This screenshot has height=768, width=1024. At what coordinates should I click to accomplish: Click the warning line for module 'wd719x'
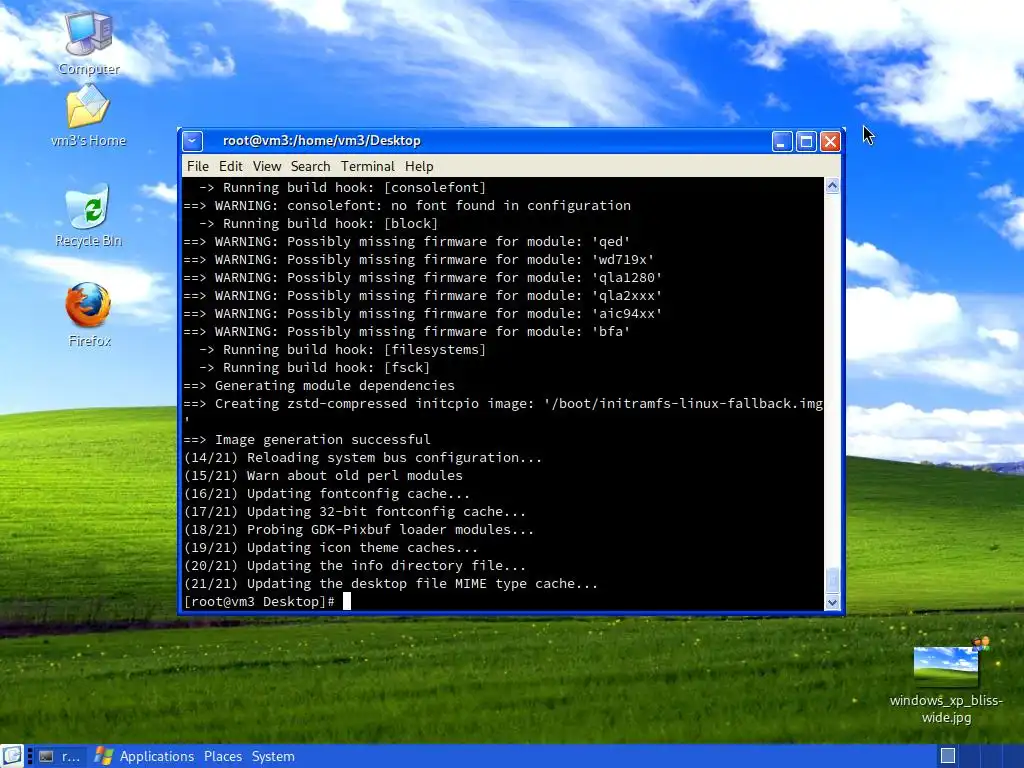tap(419, 259)
